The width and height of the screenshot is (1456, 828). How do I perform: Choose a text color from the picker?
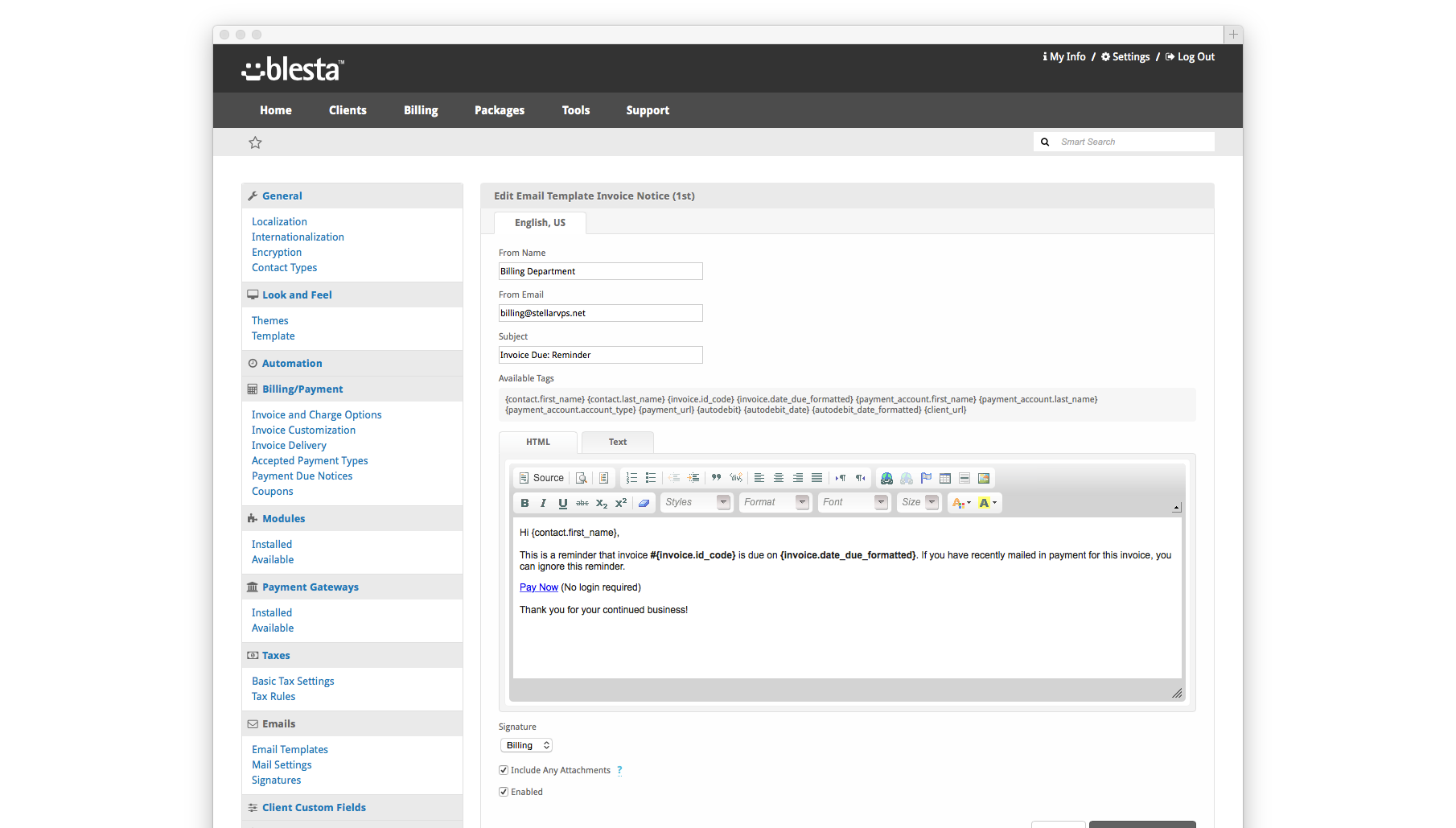(961, 503)
